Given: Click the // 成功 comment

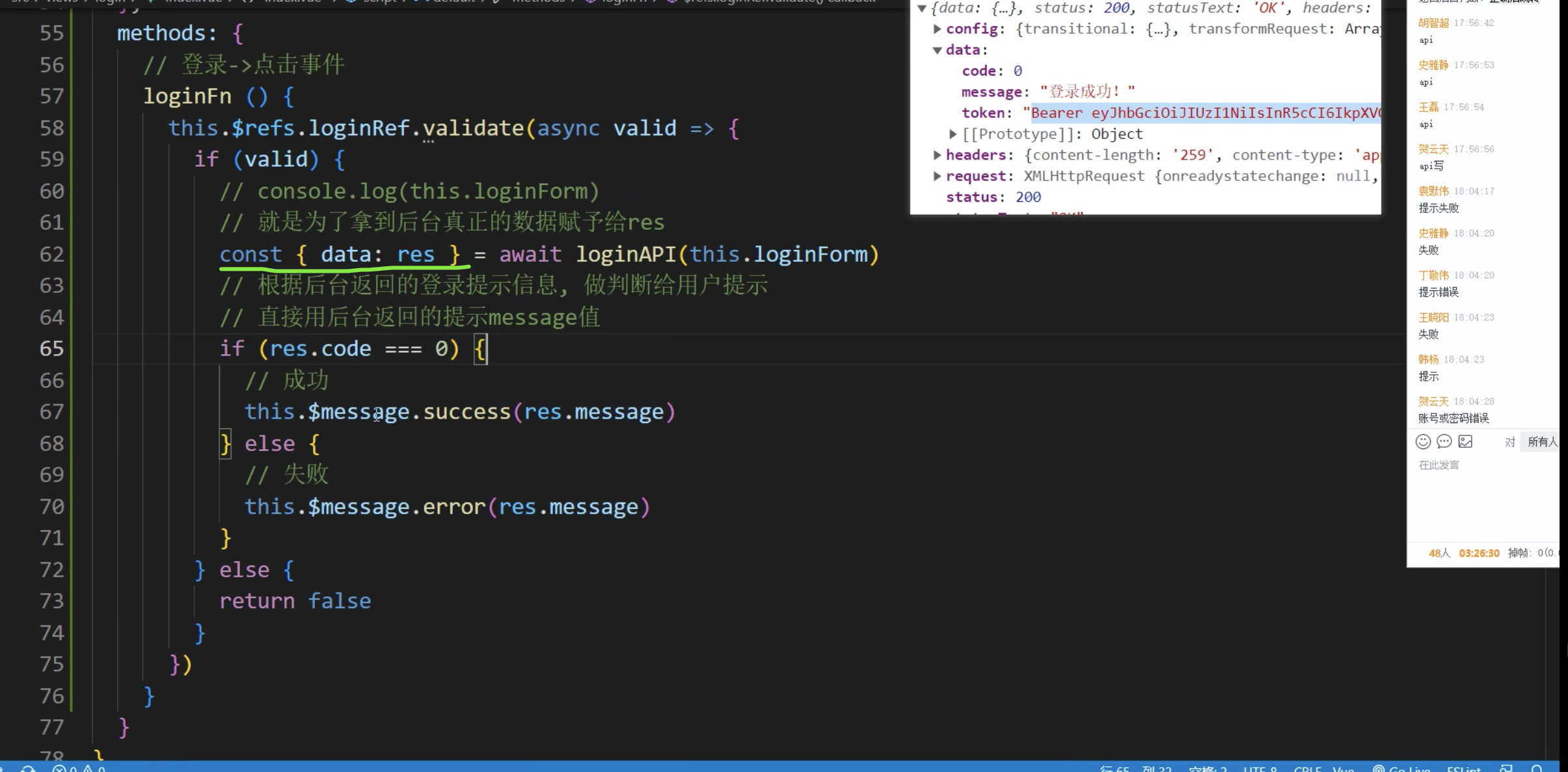Looking at the screenshot, I should [x=287, y=381].
